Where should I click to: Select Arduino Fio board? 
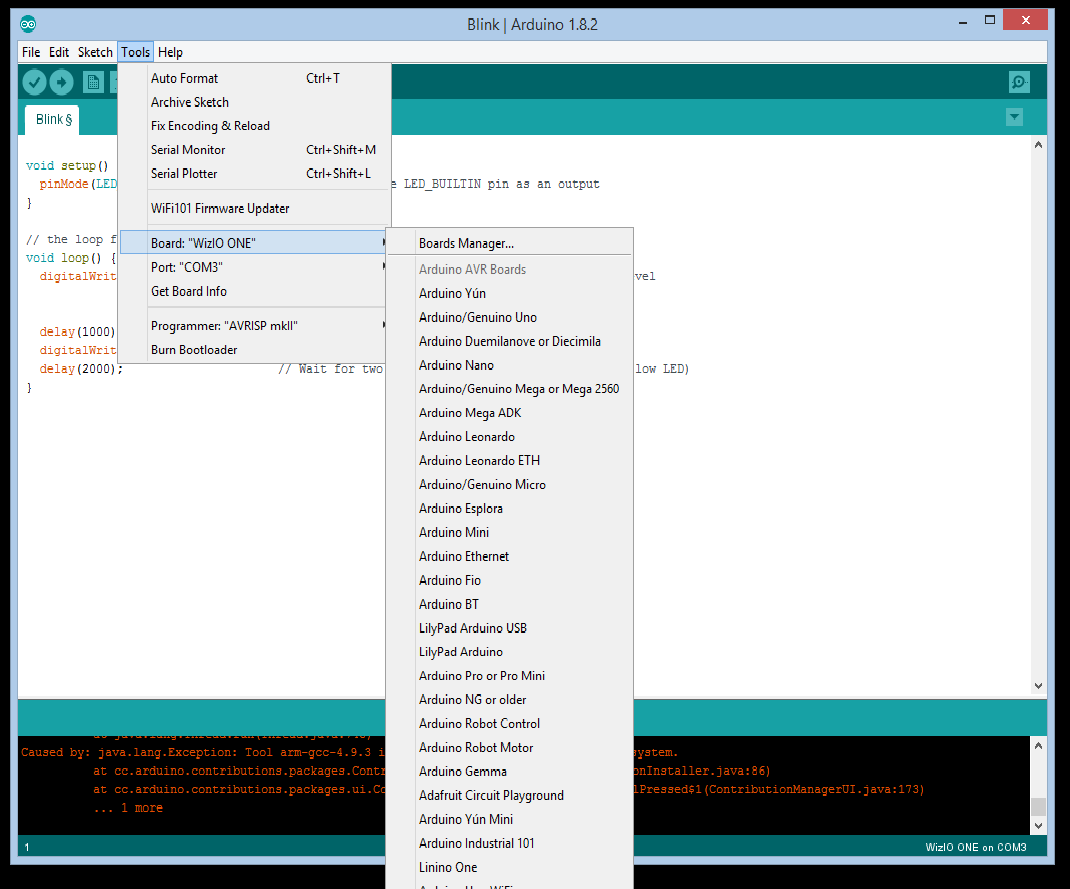click(509, 581)
